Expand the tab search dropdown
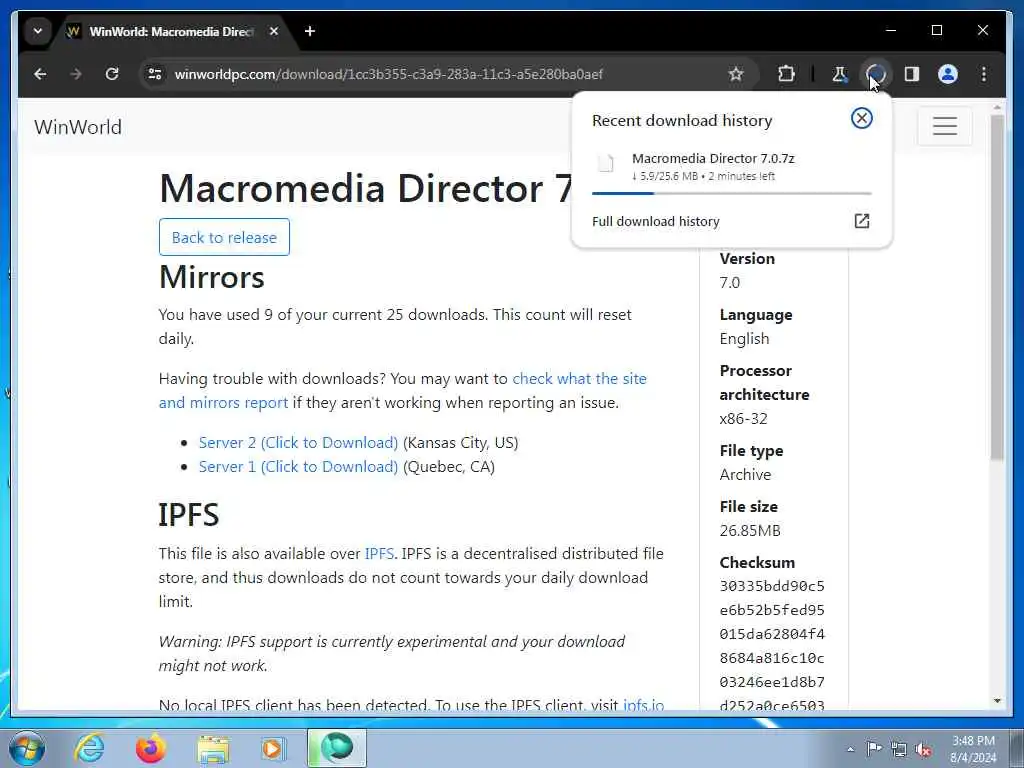Image resolution: width=1024 pixels, height=768 pixels. coord(38,31)
